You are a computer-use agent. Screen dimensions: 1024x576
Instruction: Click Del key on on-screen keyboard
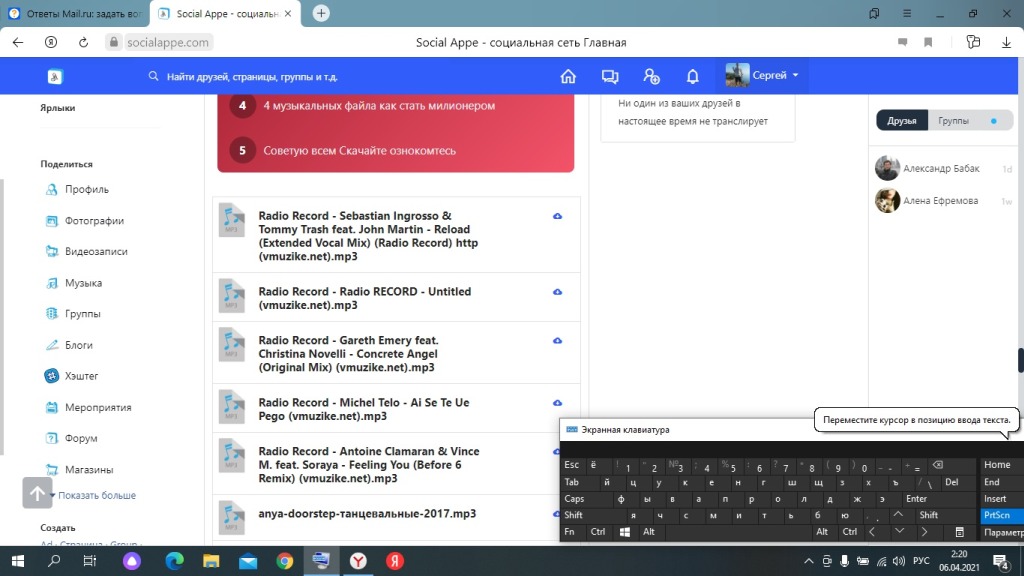click(x=952, y=482)
